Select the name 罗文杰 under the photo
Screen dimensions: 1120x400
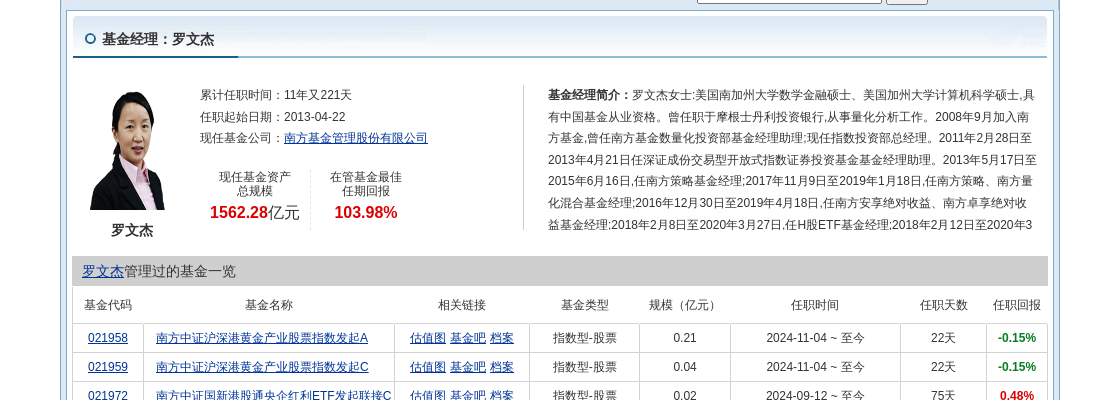(x=132, y=231)
